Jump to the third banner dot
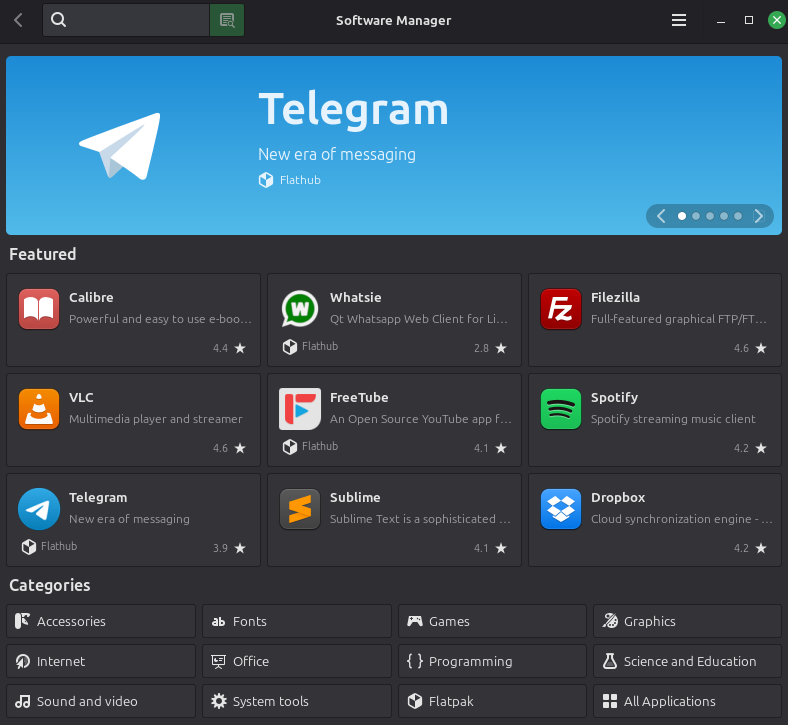 (x=710, y=216)
